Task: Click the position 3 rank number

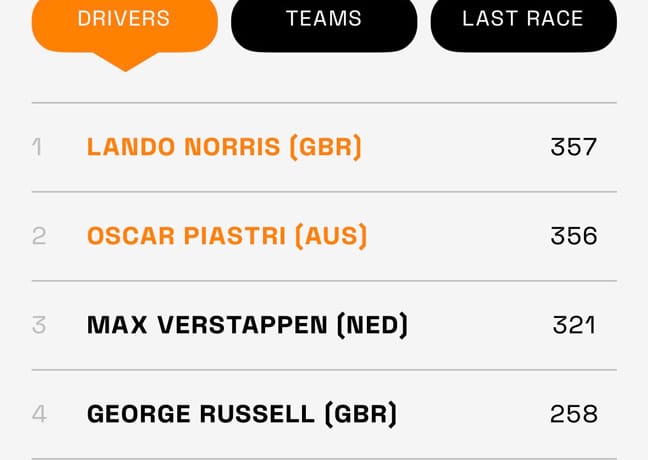Action: [39, 325]
